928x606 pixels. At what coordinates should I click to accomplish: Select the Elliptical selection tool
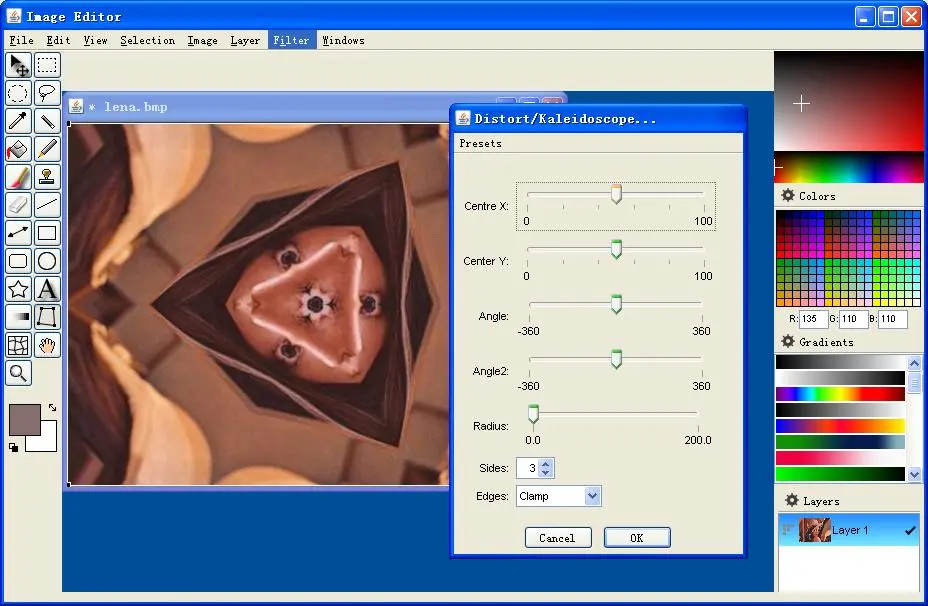tap(18, 93)
